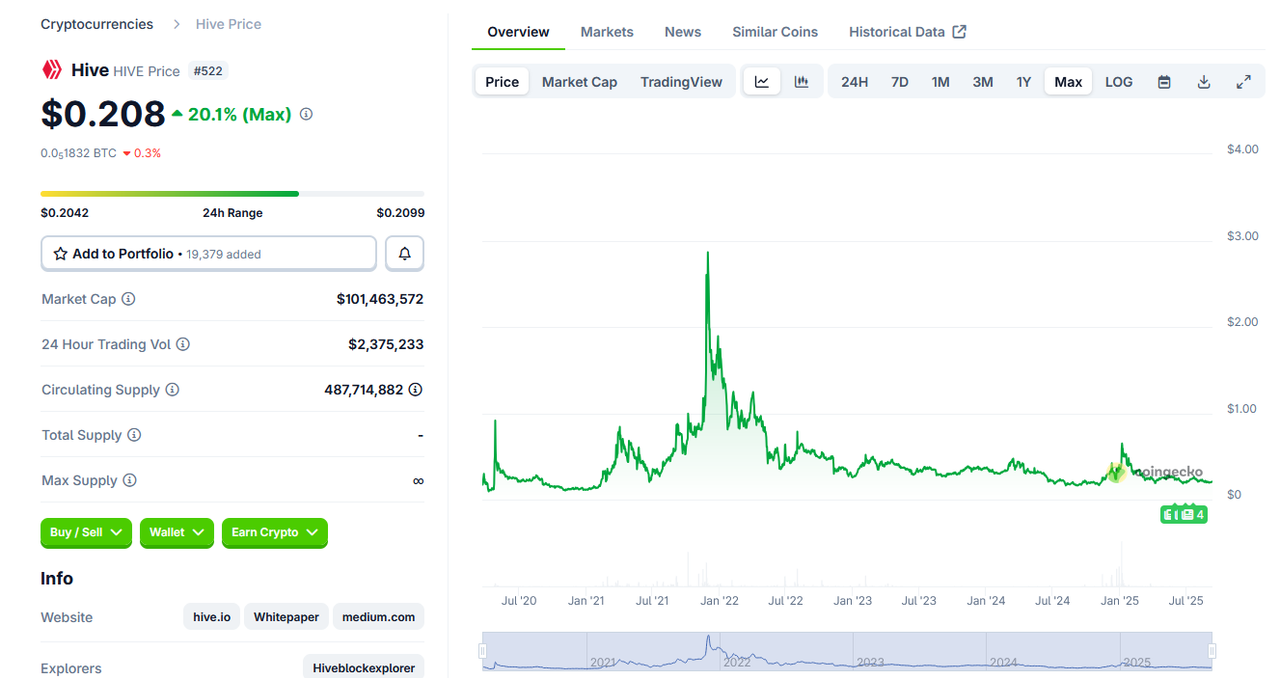Switch to the Markets tab

[x=607, y=32]
